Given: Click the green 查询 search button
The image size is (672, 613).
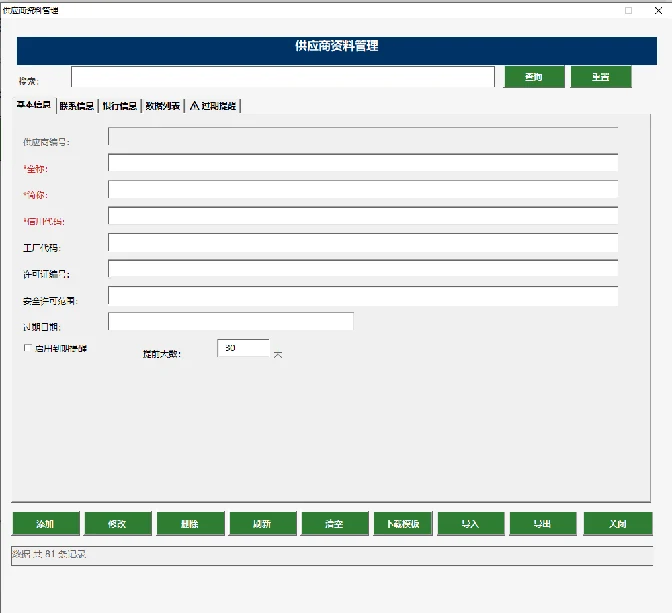Looking at the screenshot, I should 534,77.
